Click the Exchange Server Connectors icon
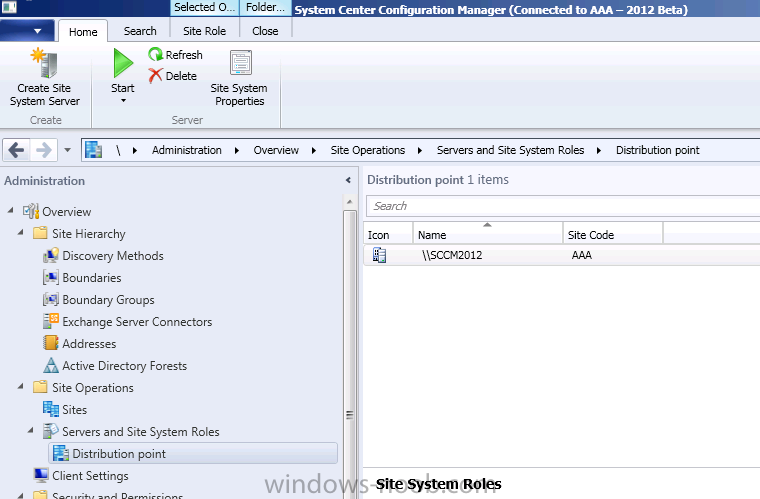This screenshot has height=499, width=760. 50,321
